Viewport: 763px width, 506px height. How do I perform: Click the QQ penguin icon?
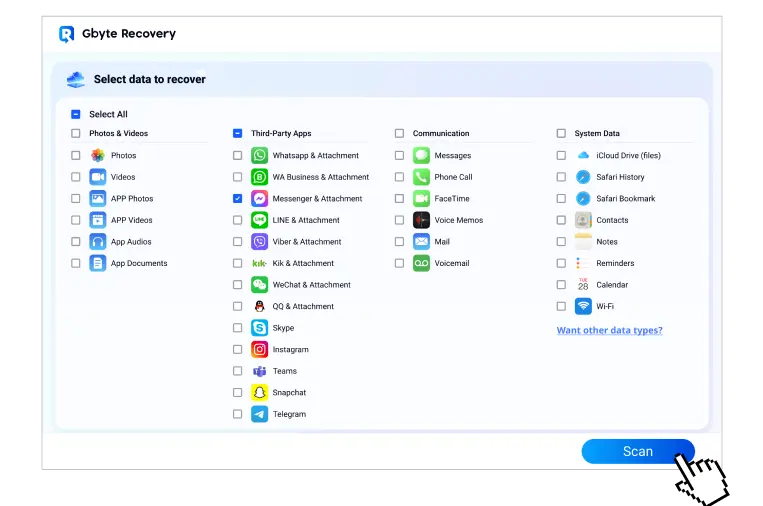pyautogui.click(x=259, y=306)
